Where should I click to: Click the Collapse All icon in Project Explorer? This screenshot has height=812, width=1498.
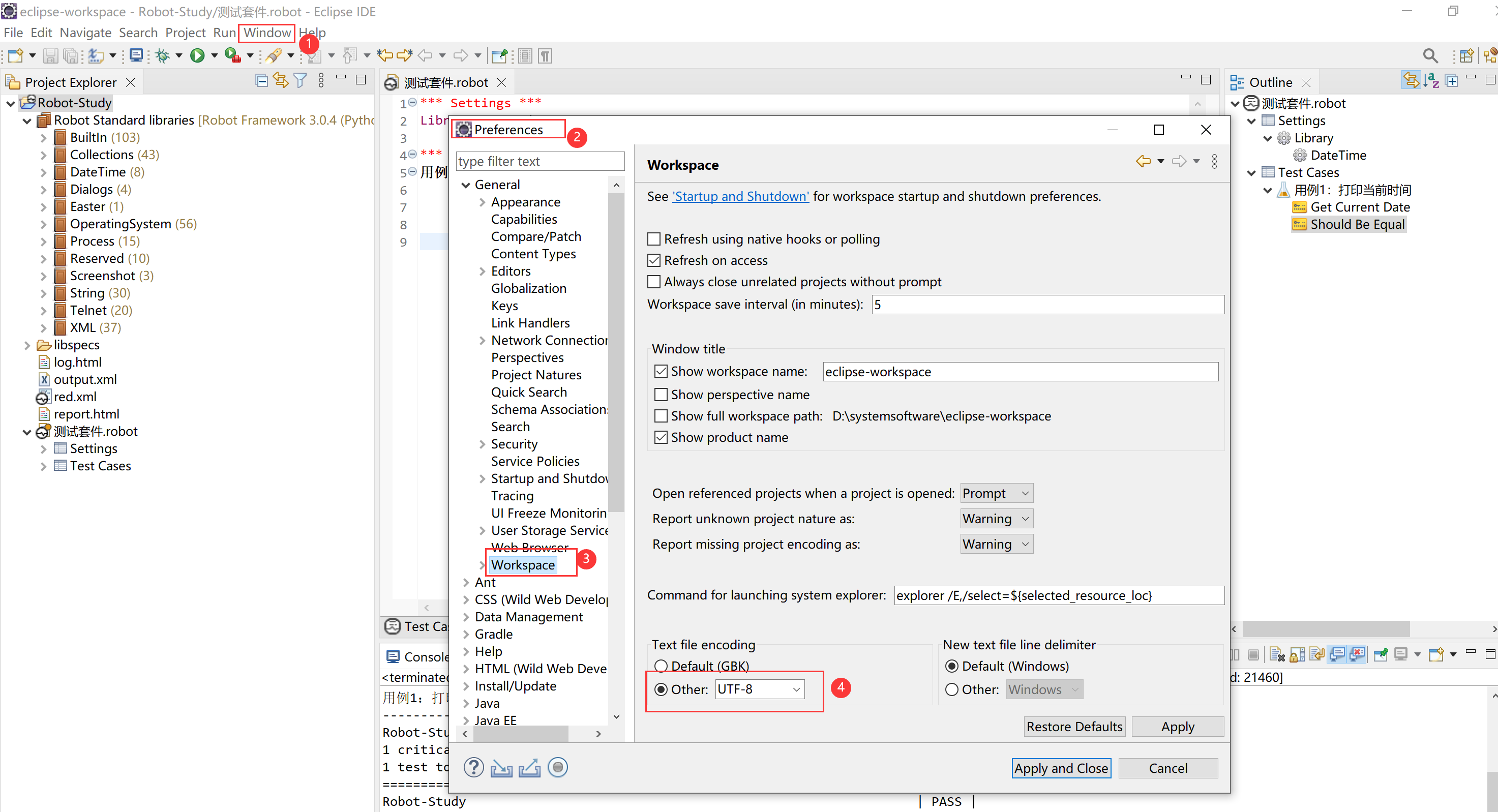pyautogui.click(x=262, y=81)
